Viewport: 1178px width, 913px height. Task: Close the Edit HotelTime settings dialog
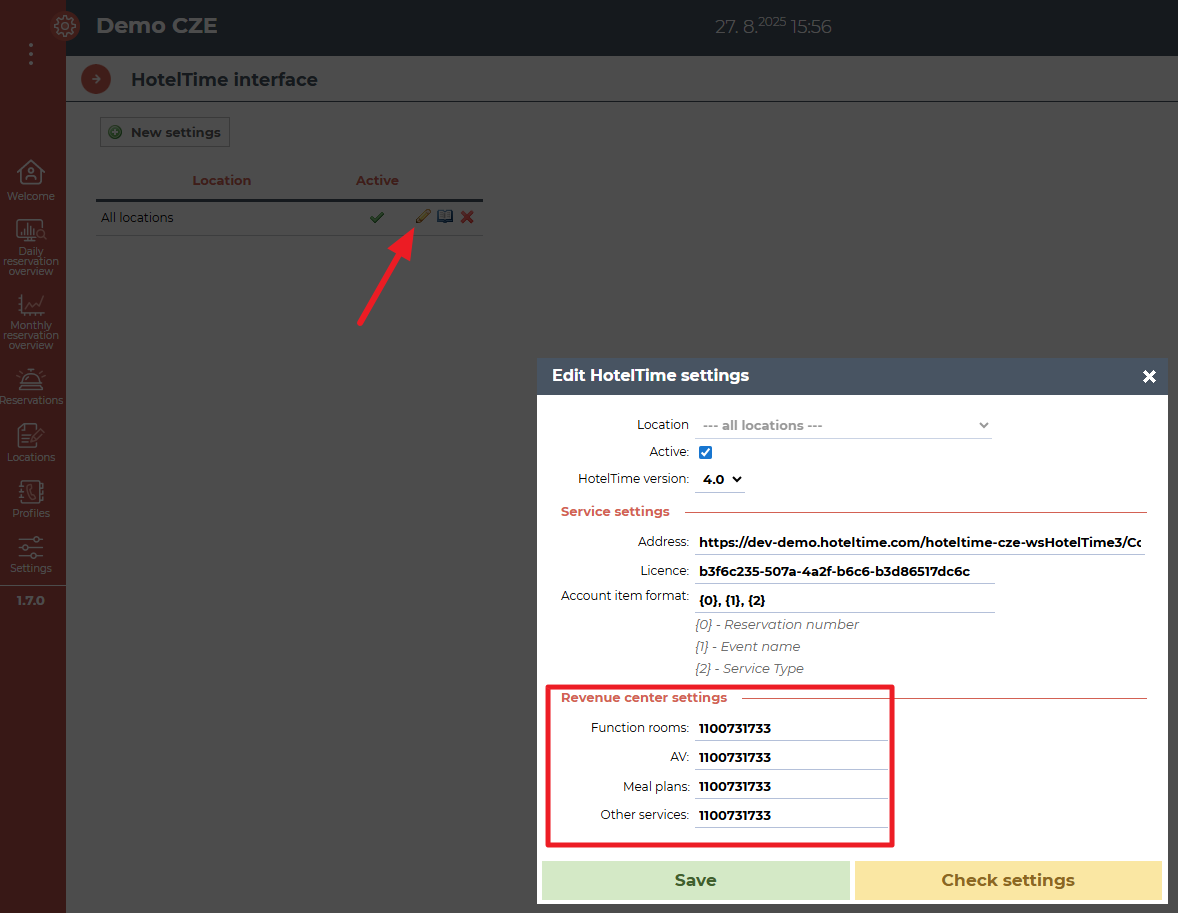pos(1149,376)
